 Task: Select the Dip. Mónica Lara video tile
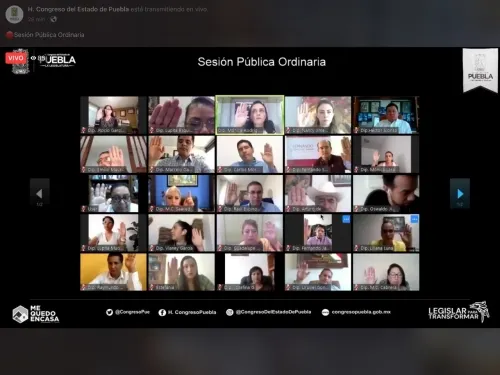coord(386,154)
